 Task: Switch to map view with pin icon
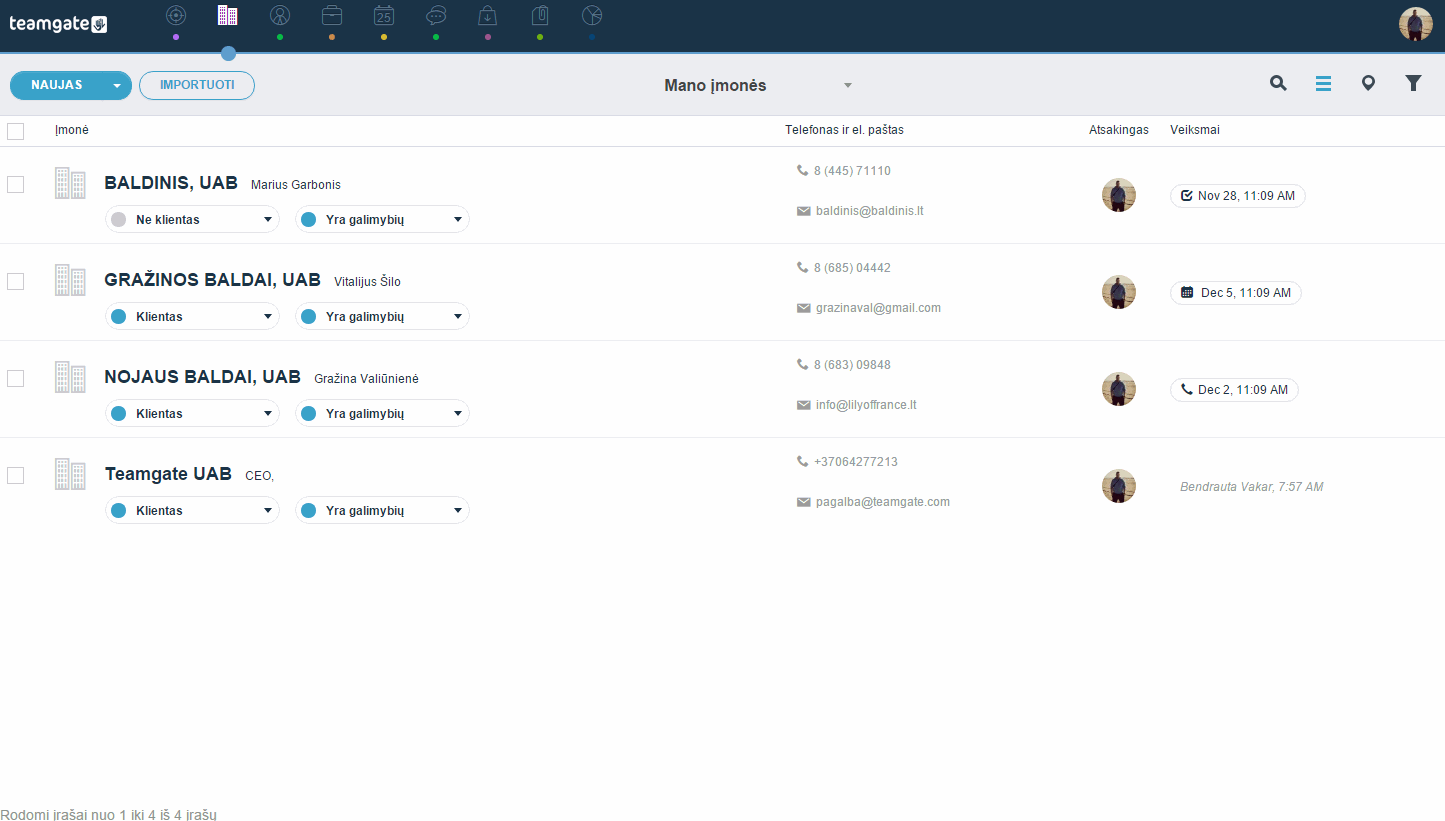[x=1368, y=83]
